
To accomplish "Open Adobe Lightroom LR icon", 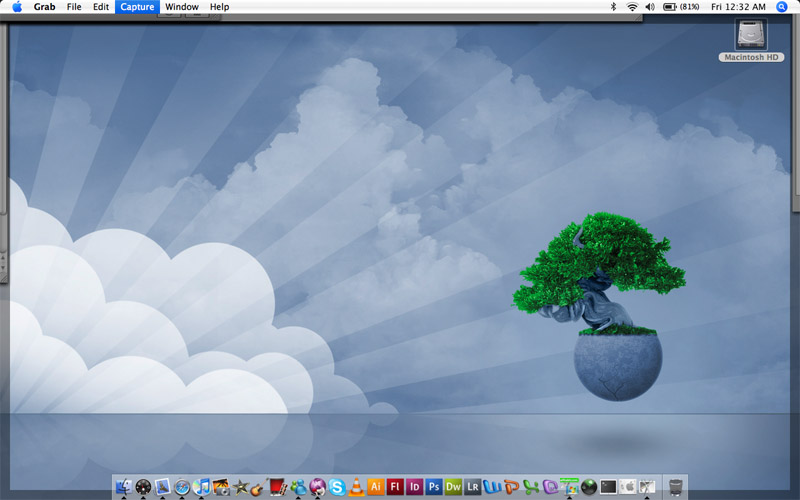I will click(472, 487).
